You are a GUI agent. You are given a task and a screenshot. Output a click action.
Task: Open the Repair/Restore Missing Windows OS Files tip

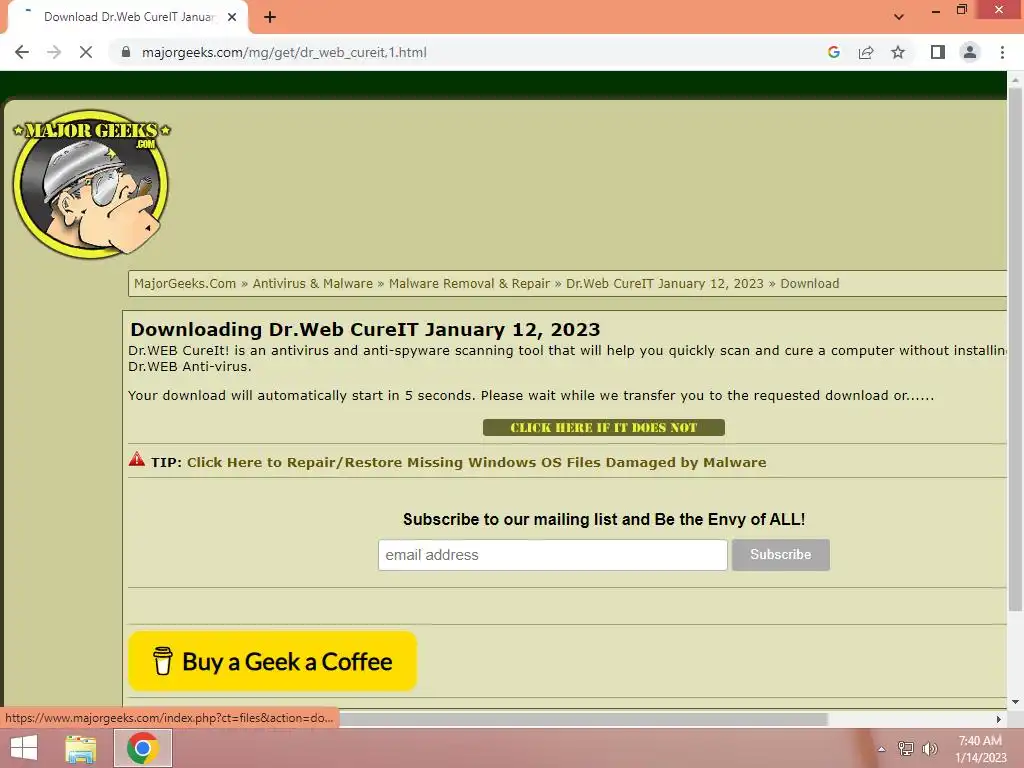pyautogui.click(x=476, y=462)
